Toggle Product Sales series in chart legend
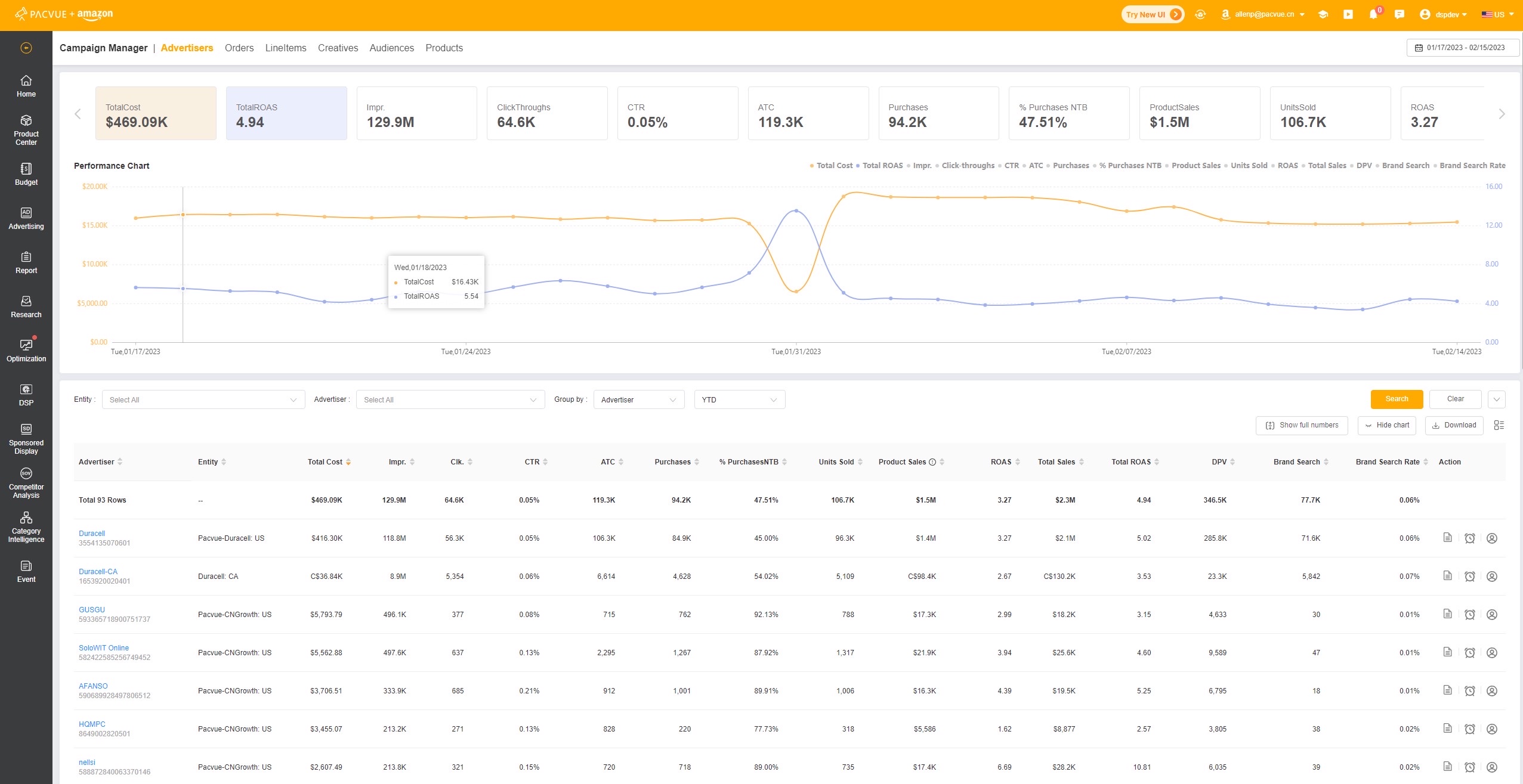The width and height of the screenshot is (1523, 784). point(1193,166)
